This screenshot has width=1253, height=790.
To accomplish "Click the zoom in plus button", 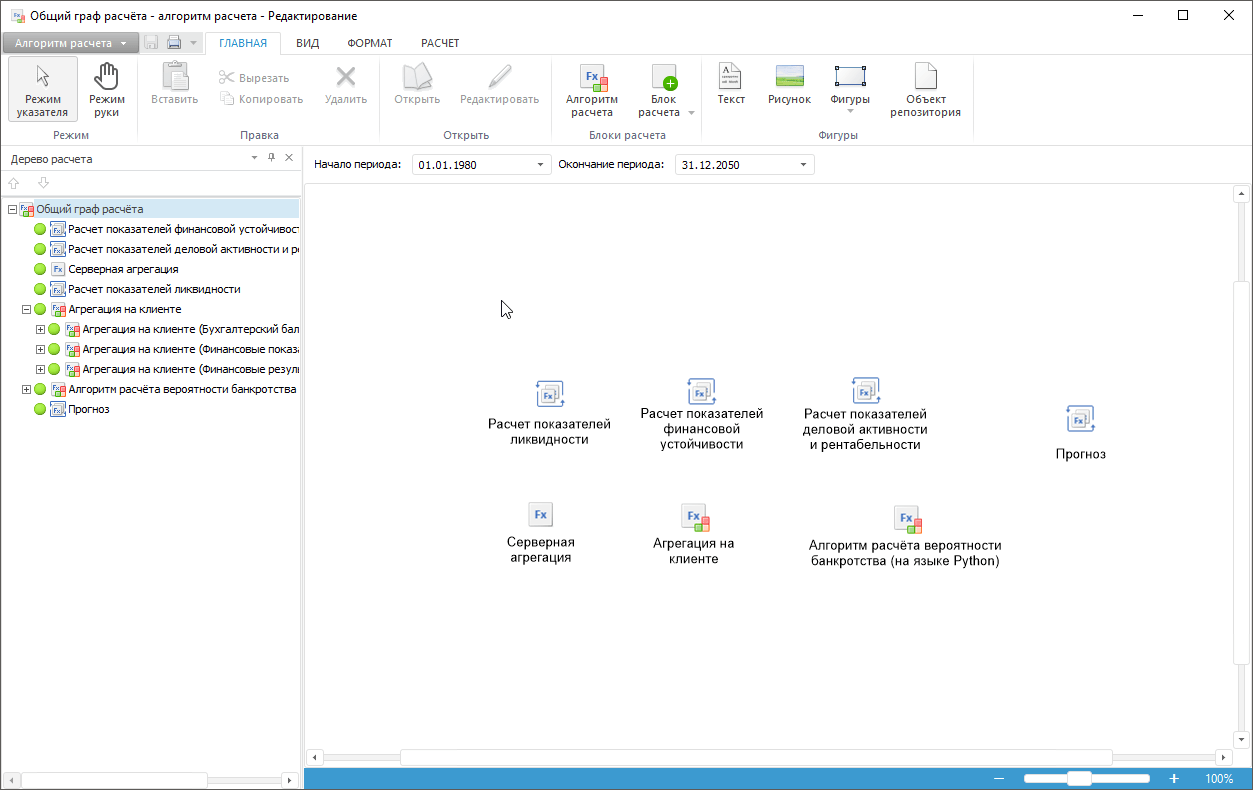I will 1174,779.
